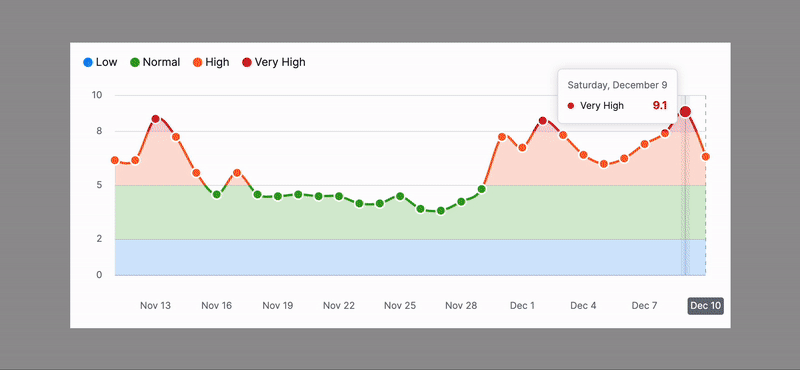Click the Nov 16 x-axis label
This screenshot has height=370, width=800.
(x=216, y=306)
